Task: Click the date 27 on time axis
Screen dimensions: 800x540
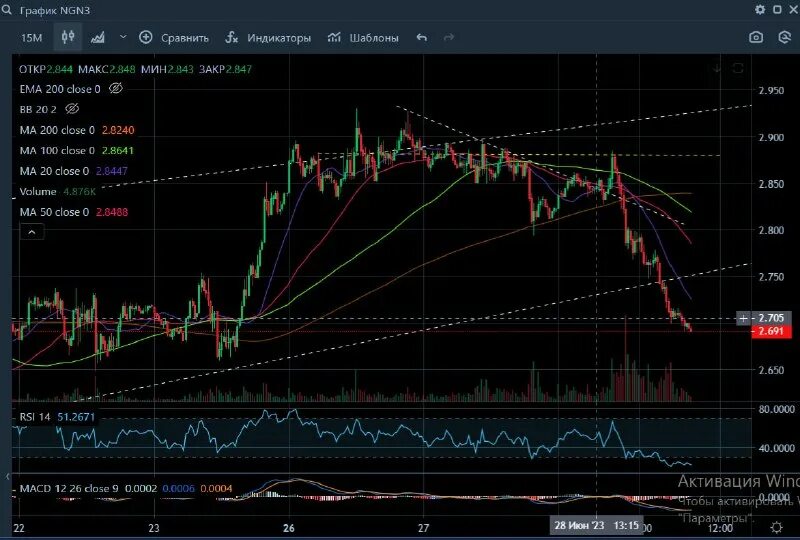Action: click(423, 528)
